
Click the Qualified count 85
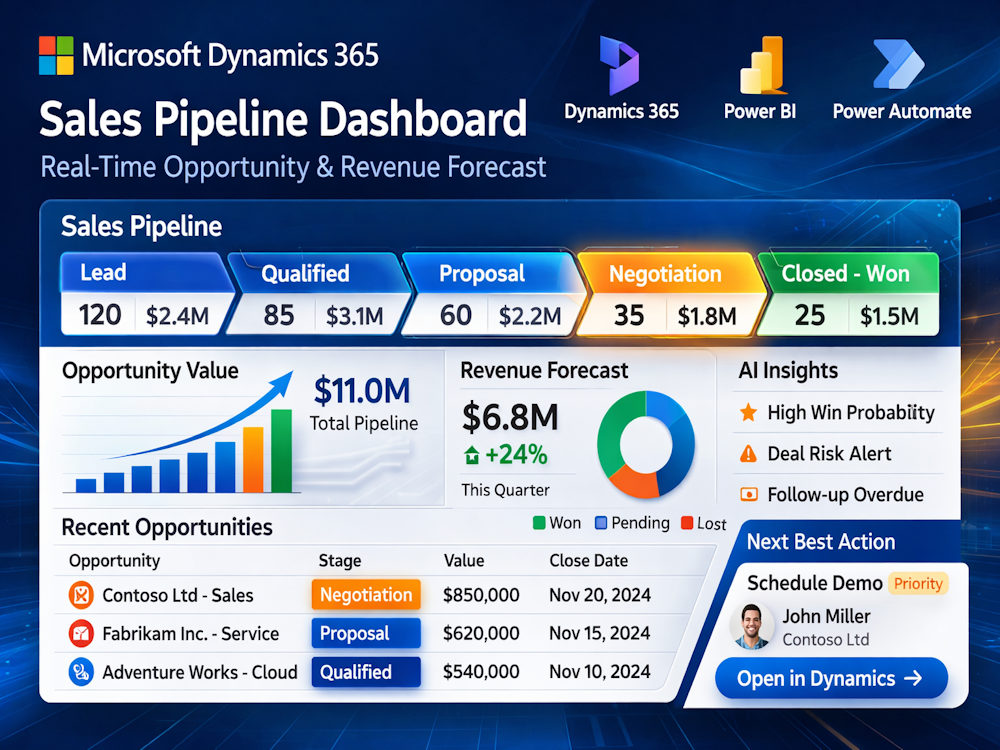(x=279, y=315)
